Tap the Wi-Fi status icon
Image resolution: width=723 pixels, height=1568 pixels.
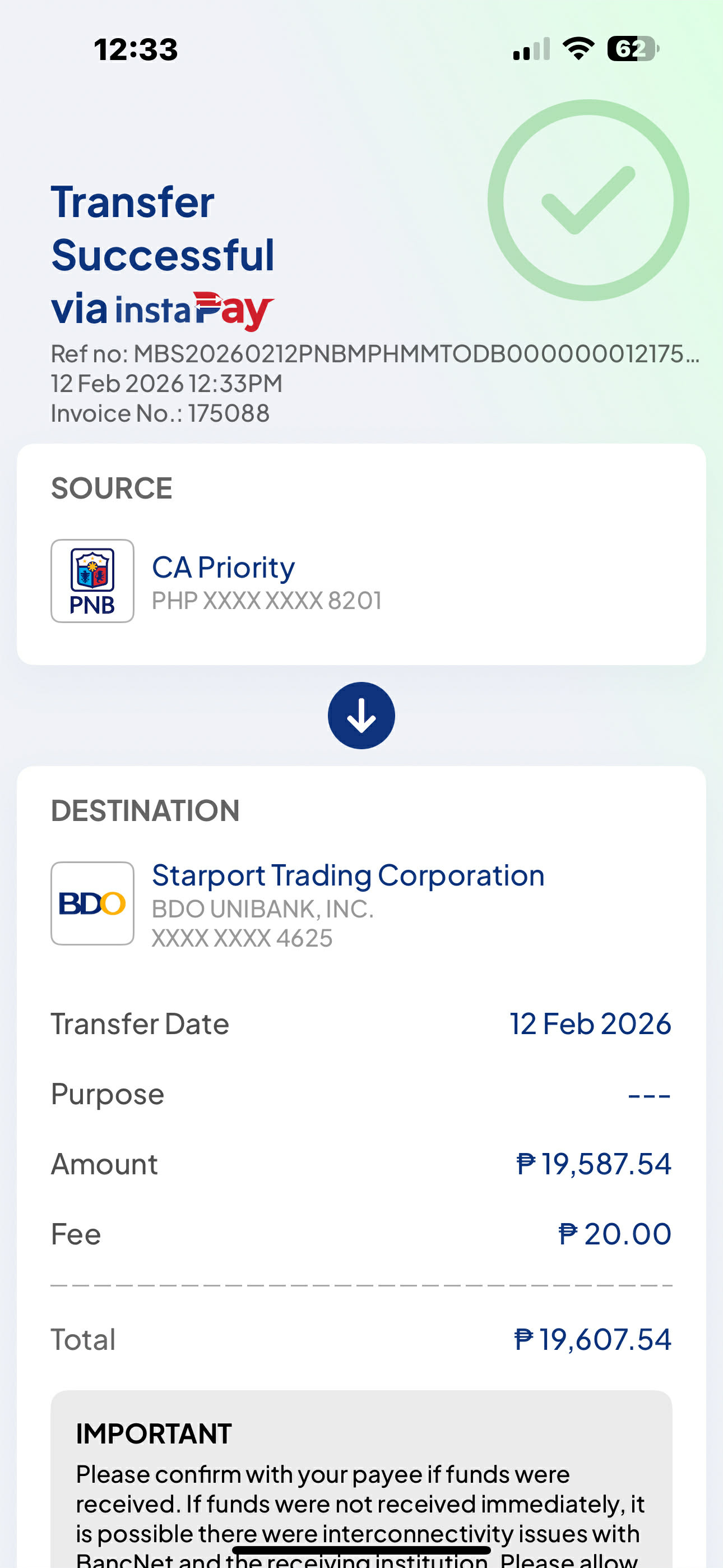[578, 49]
